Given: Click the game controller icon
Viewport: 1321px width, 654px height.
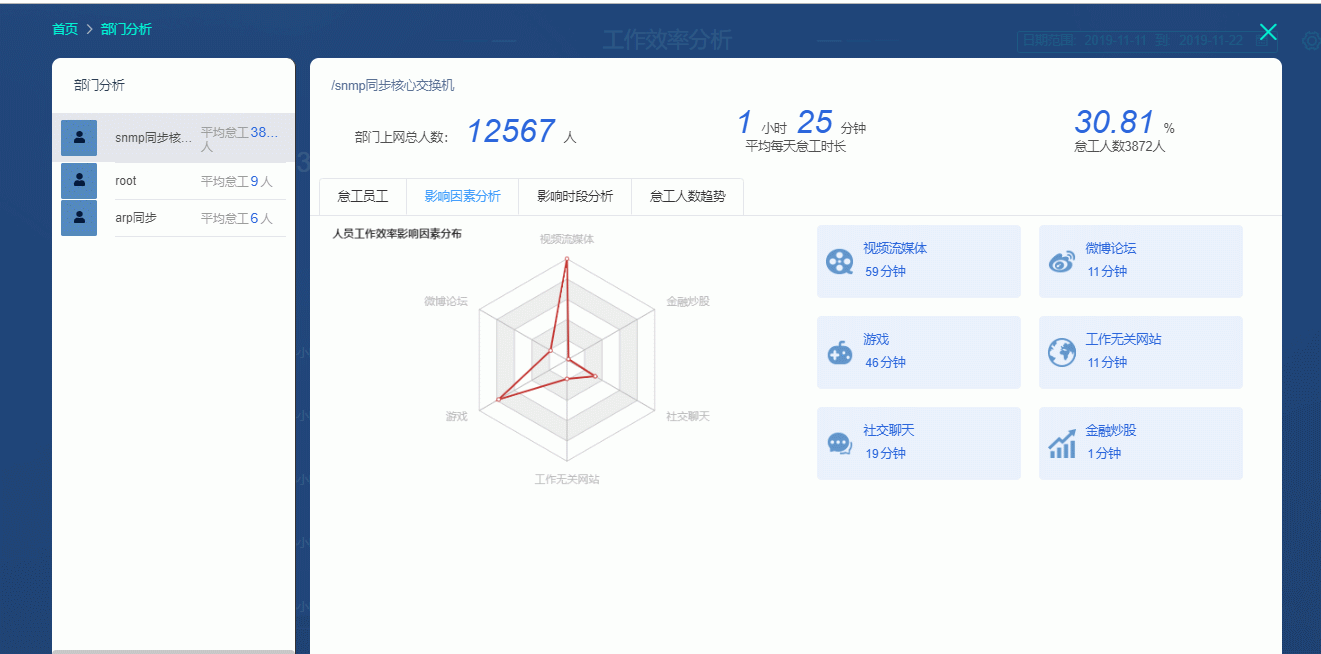Looking at the screenshot, I should pos(839,353).
